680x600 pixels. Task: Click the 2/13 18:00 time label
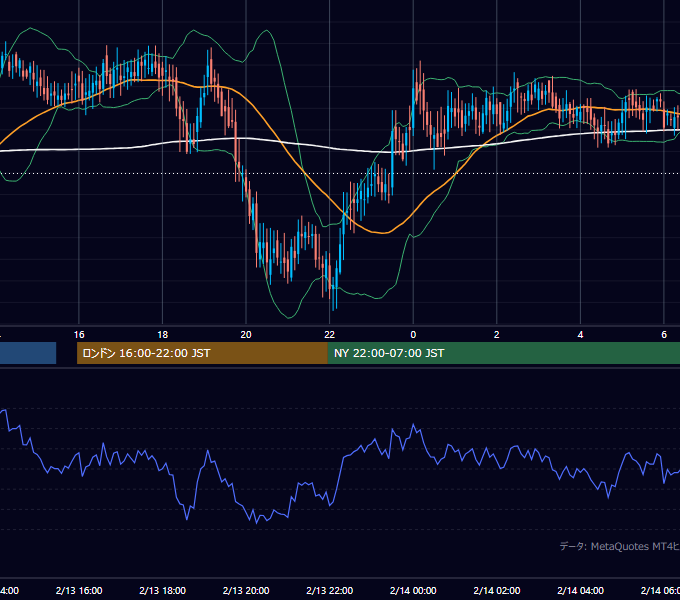(163, 590)
